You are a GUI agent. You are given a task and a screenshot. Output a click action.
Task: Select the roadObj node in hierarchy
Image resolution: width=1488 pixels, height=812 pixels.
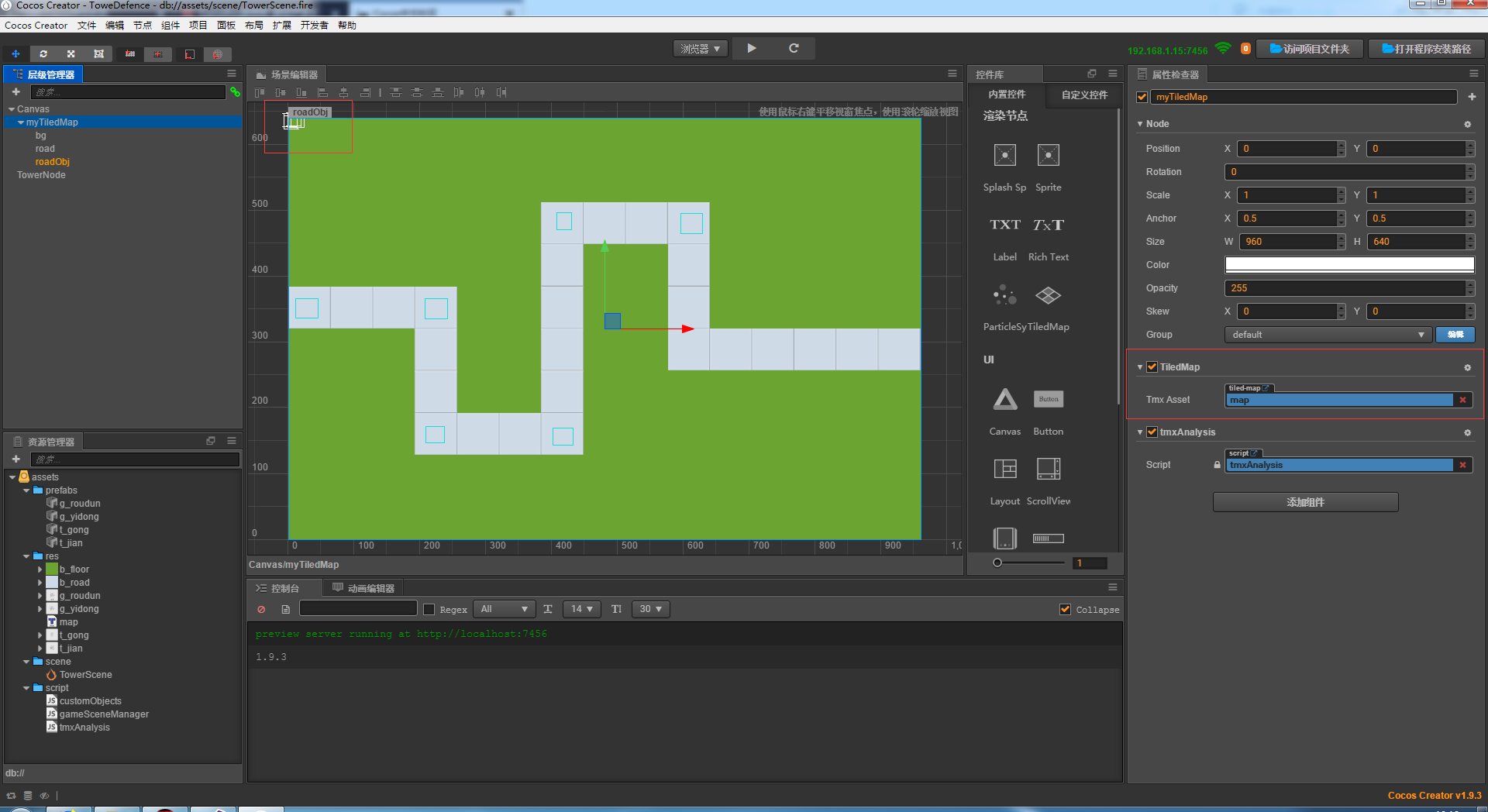click(x=53, y=162)
